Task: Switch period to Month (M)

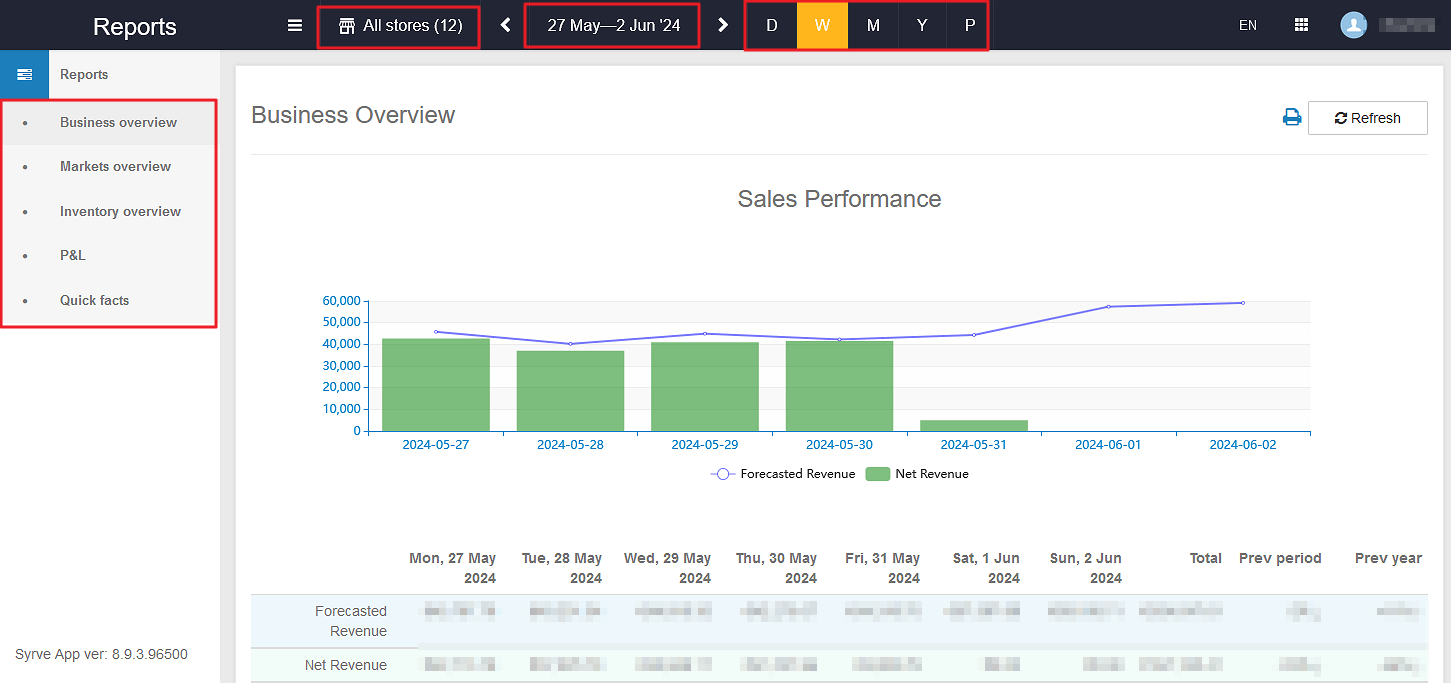Action: click(873, 26)
